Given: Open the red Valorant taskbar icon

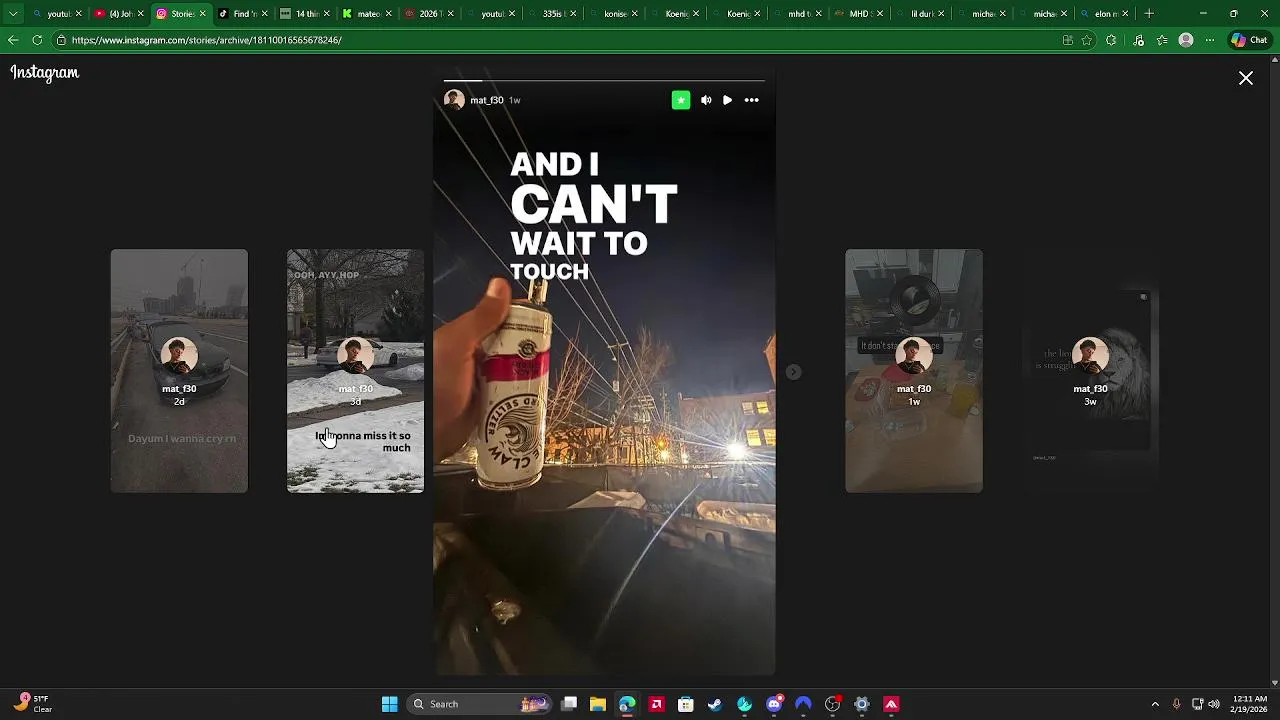Looking at the screenshot, I should click(891, 704).
